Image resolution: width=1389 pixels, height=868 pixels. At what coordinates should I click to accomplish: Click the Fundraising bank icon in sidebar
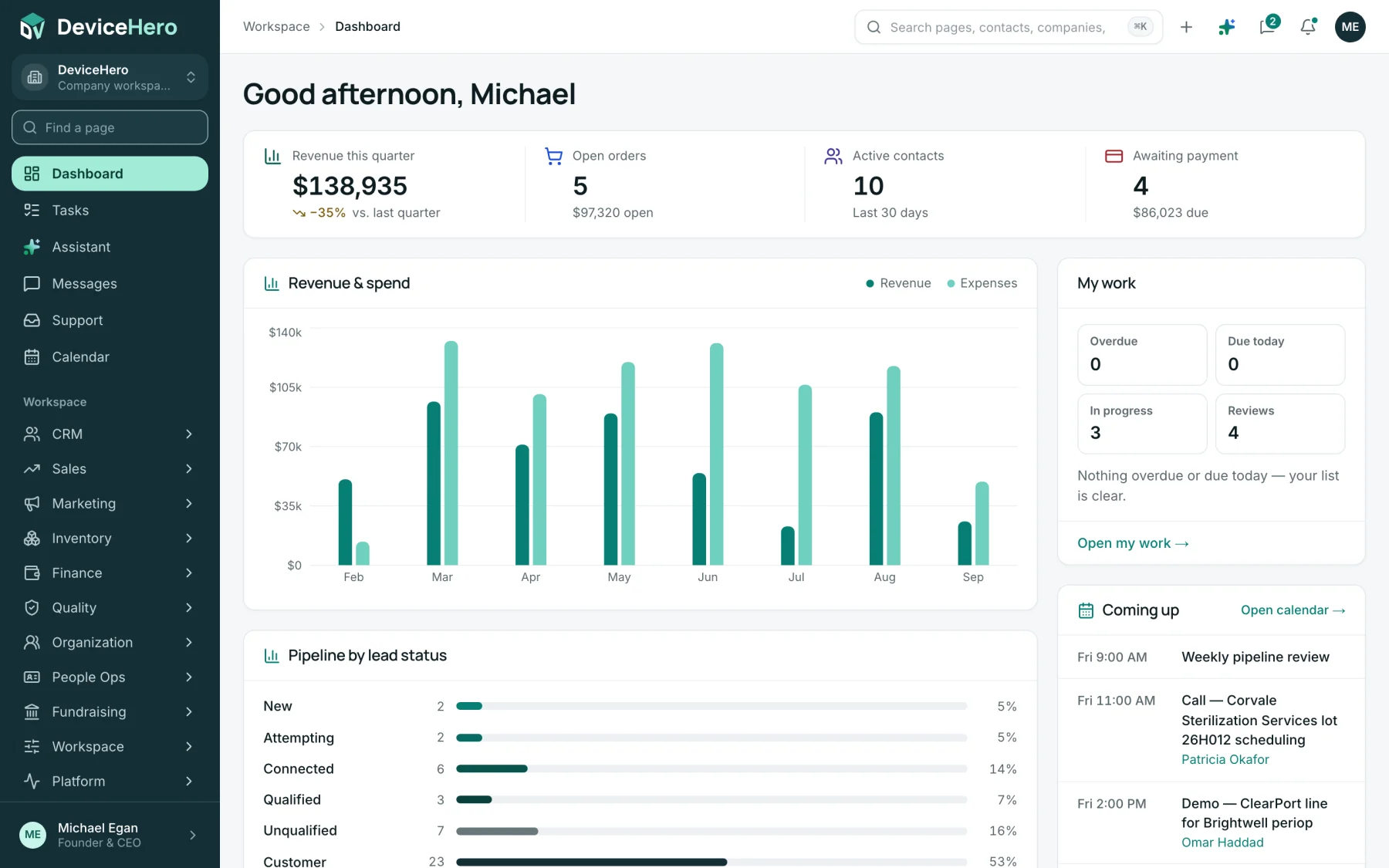tap(32, 711)
